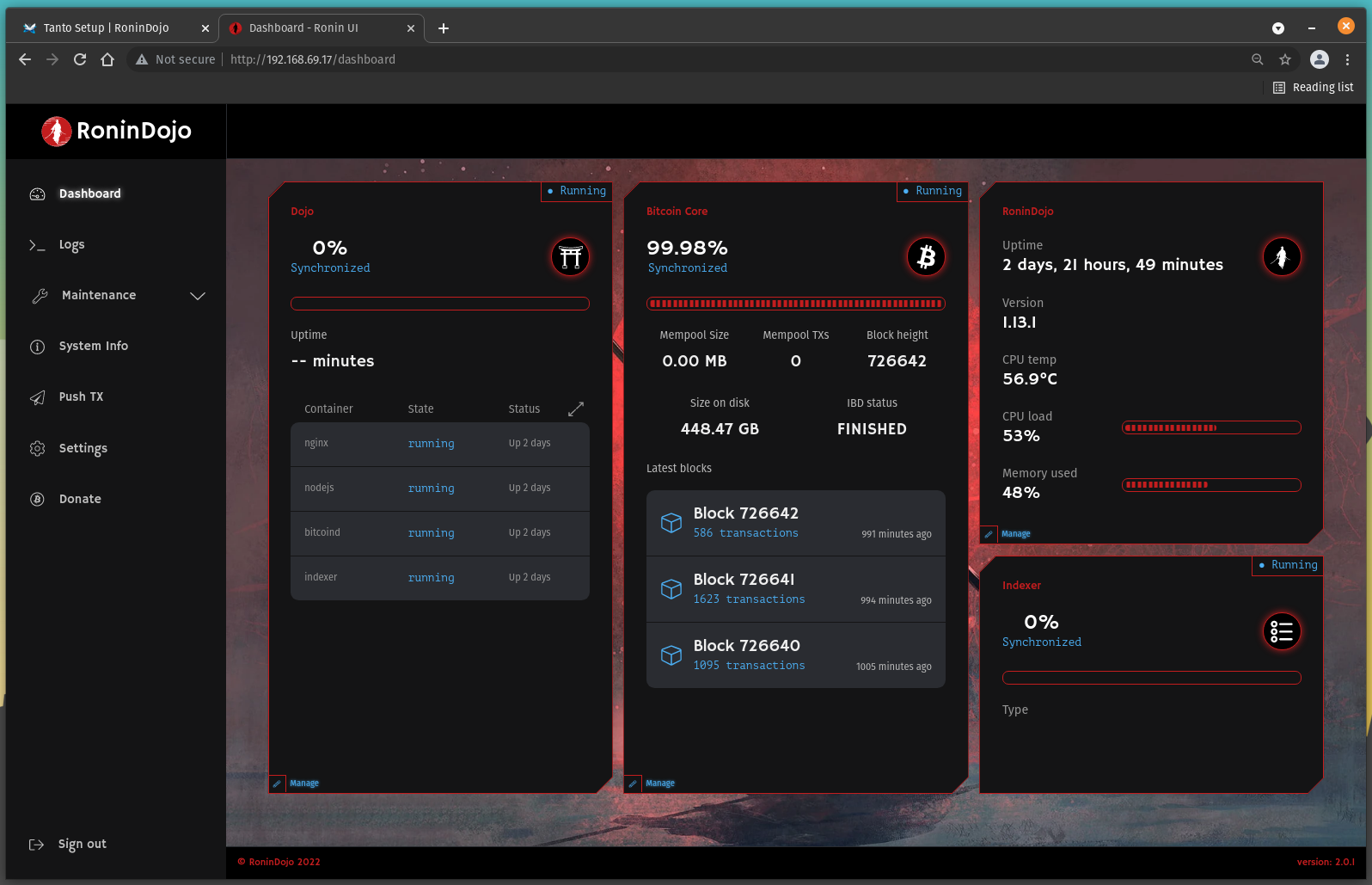
Task: Open the tab search dropdown arrow
Action: [x=1278, y=28]
